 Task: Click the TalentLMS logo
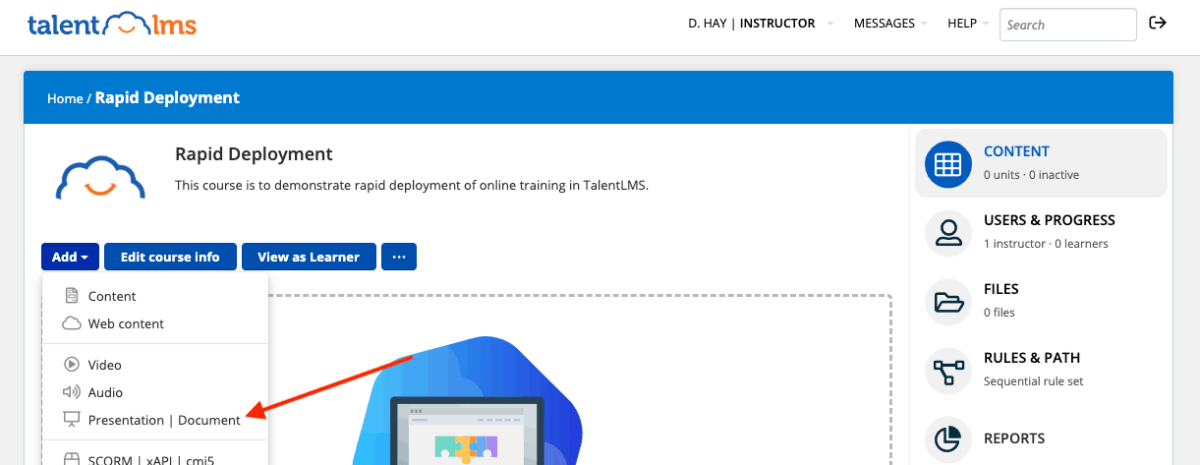[x=112, y=24]
